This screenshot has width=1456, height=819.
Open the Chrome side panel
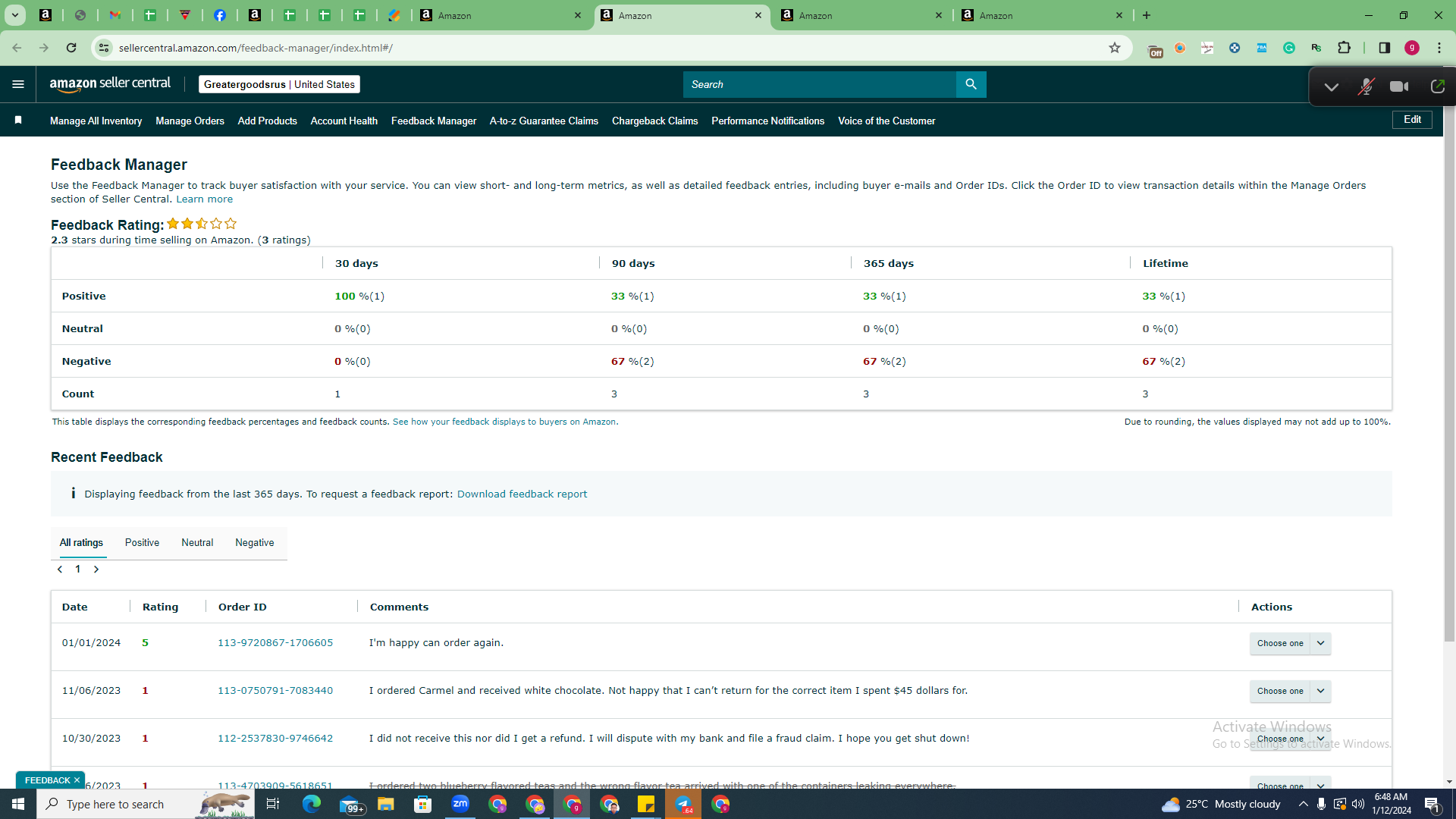[x=1384, y=48]
